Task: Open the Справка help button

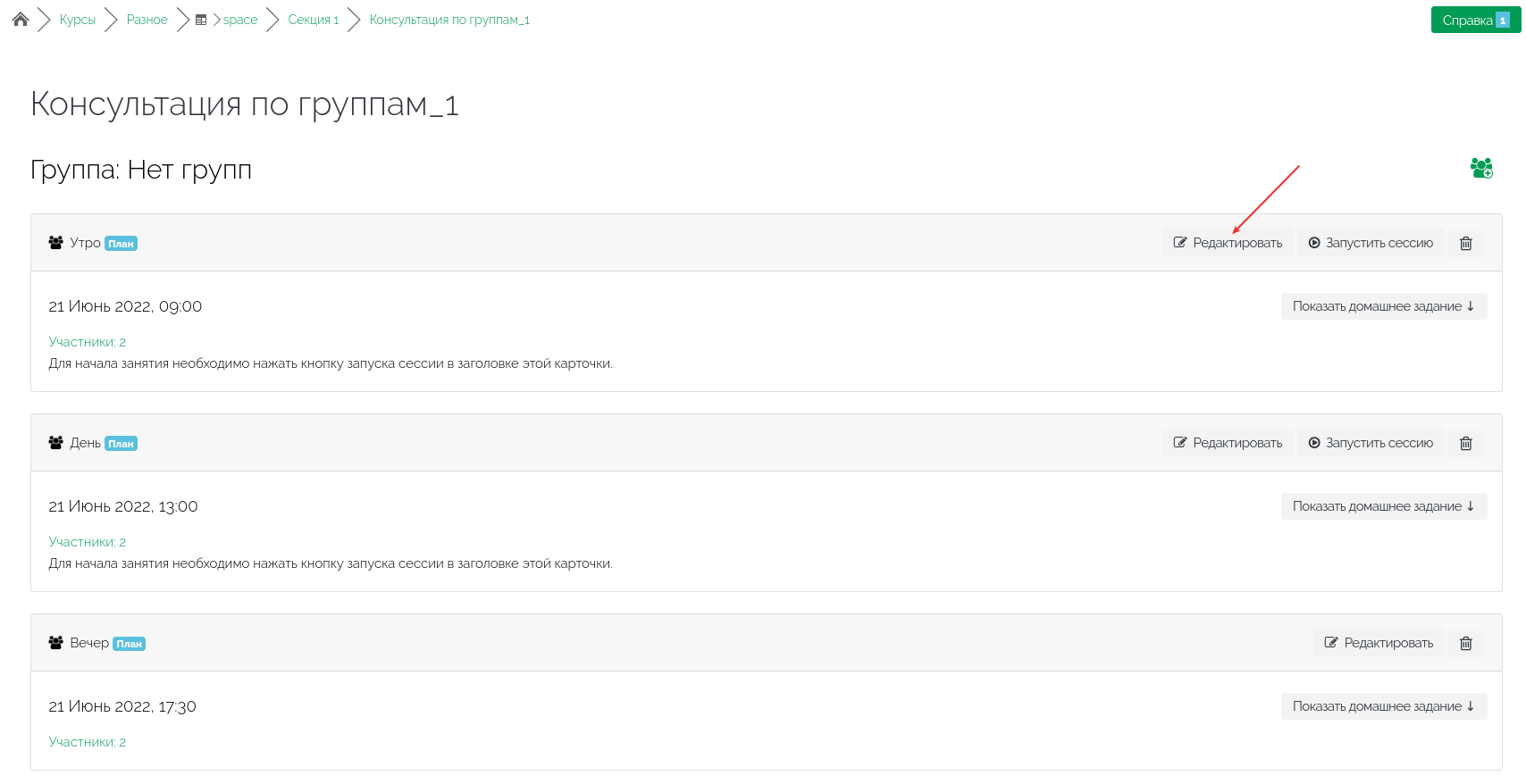Action: (1476, 20)
